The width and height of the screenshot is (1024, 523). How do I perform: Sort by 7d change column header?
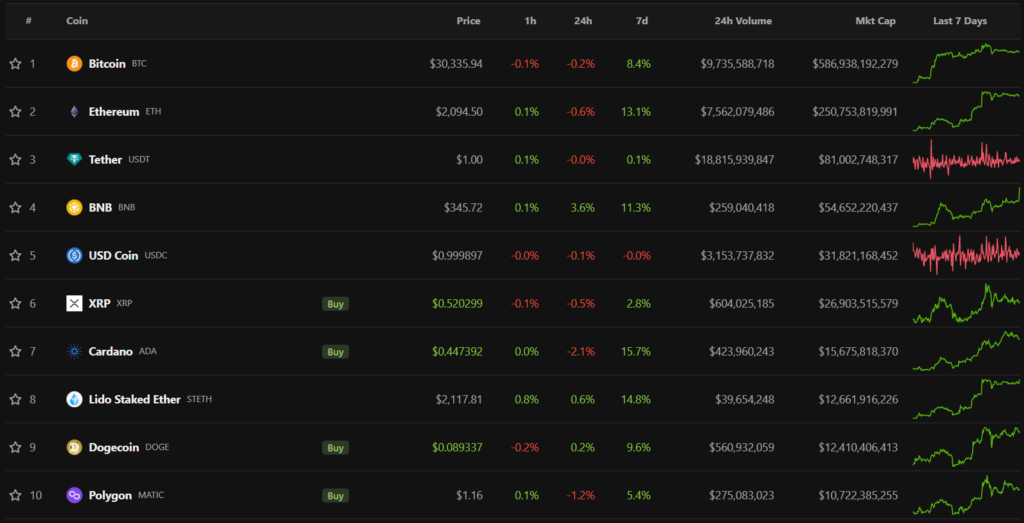pos(640,21)
